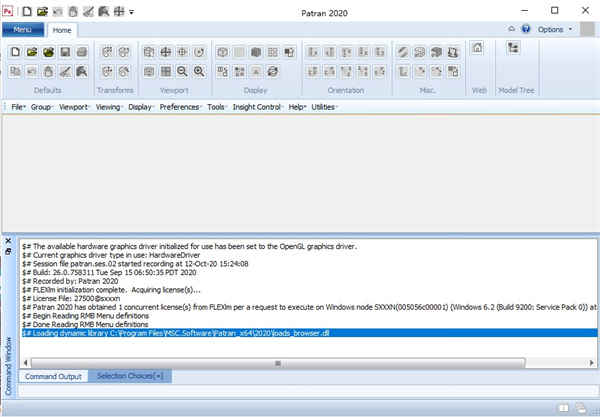Image resolution: width=600 pixels, height=417 pixels.
Task: Click the minimize-ribbon caret icon left of Help
Action: (511, 29)
